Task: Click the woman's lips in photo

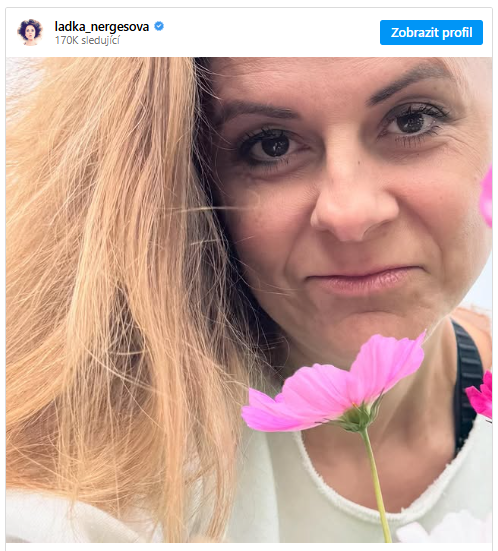Action: pos(362,281)
